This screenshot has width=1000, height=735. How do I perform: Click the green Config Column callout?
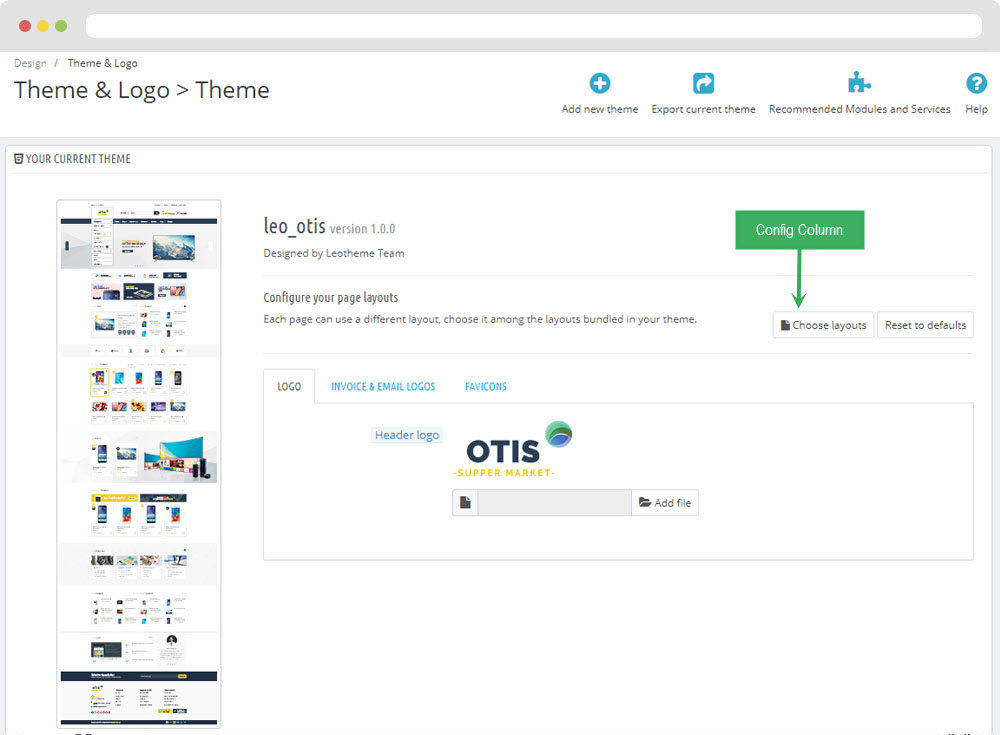point(799,230)
